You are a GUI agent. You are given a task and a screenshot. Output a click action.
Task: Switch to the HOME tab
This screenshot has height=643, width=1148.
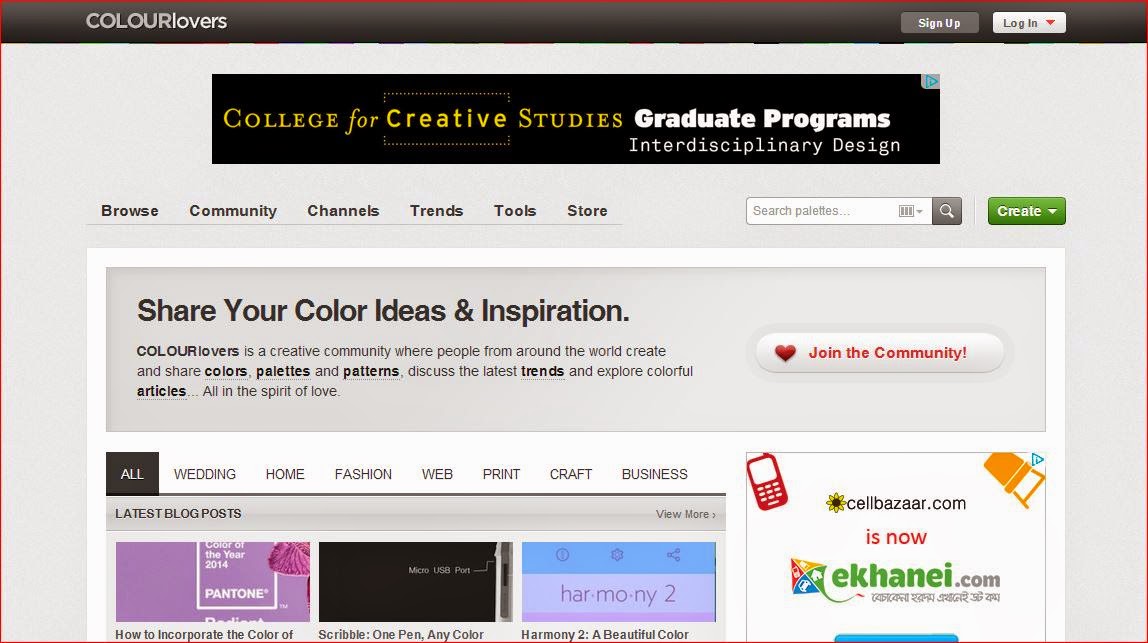click(x=285, y=474)
